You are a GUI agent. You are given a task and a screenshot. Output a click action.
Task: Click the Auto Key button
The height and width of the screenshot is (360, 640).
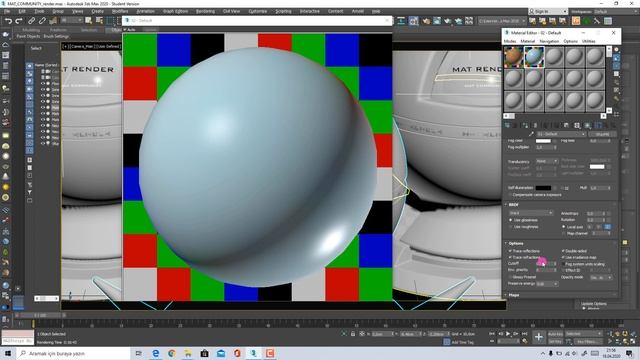(x=555, y=334)
